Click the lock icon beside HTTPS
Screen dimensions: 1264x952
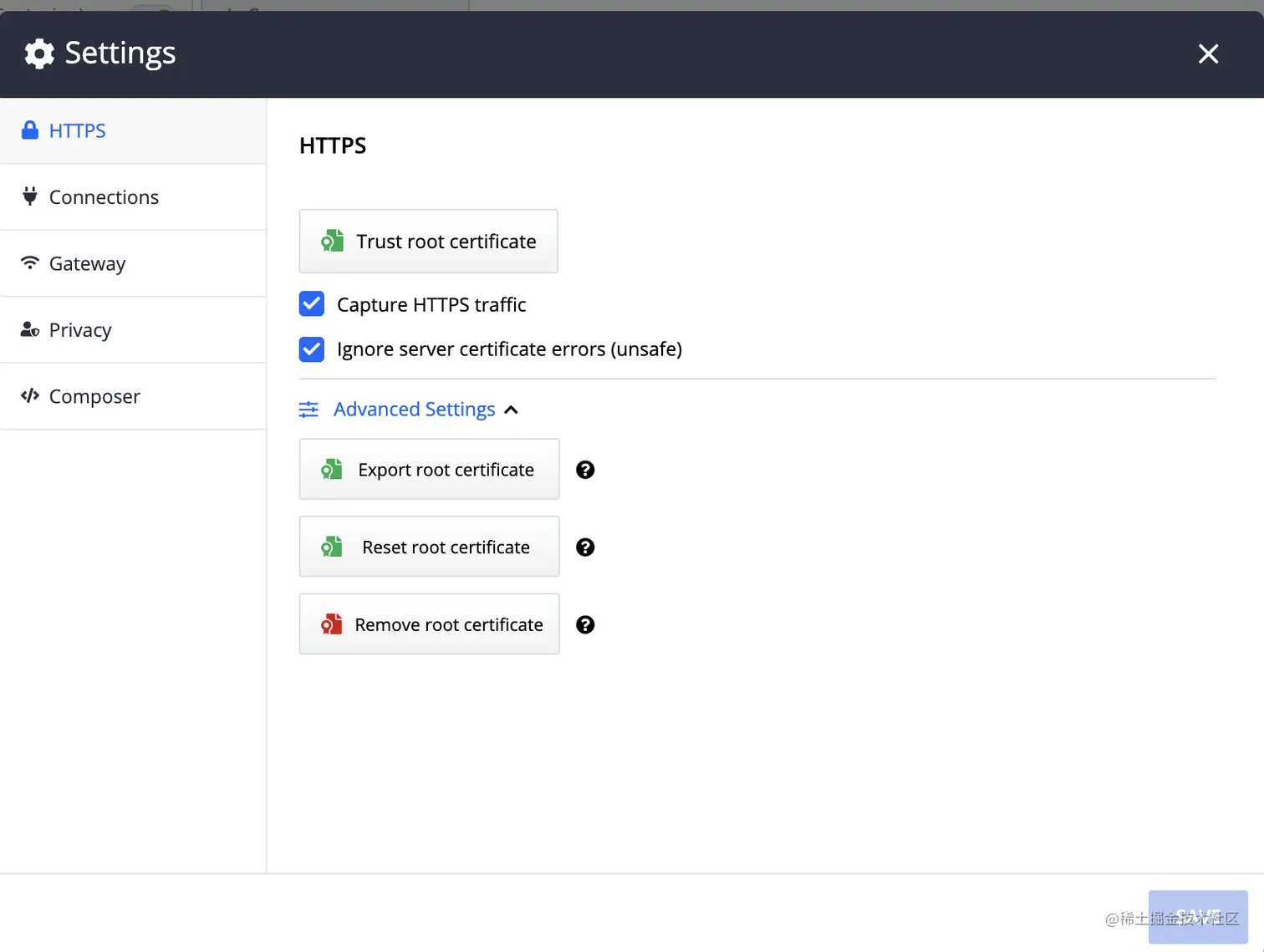tap(30, 130)
